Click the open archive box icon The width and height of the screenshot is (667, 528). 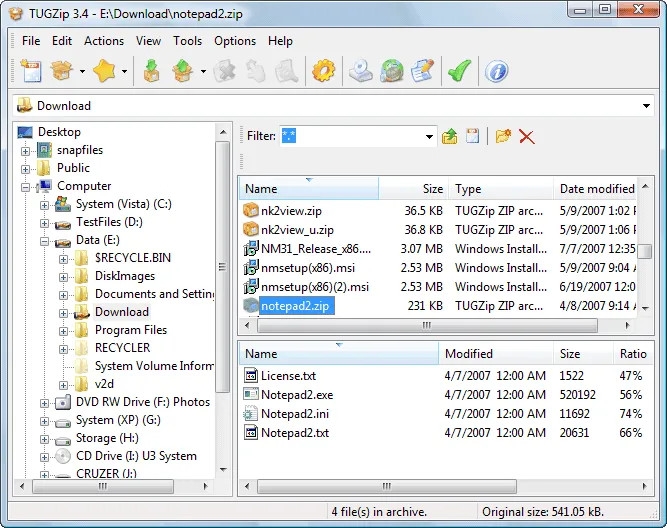[x=61, y=71]
